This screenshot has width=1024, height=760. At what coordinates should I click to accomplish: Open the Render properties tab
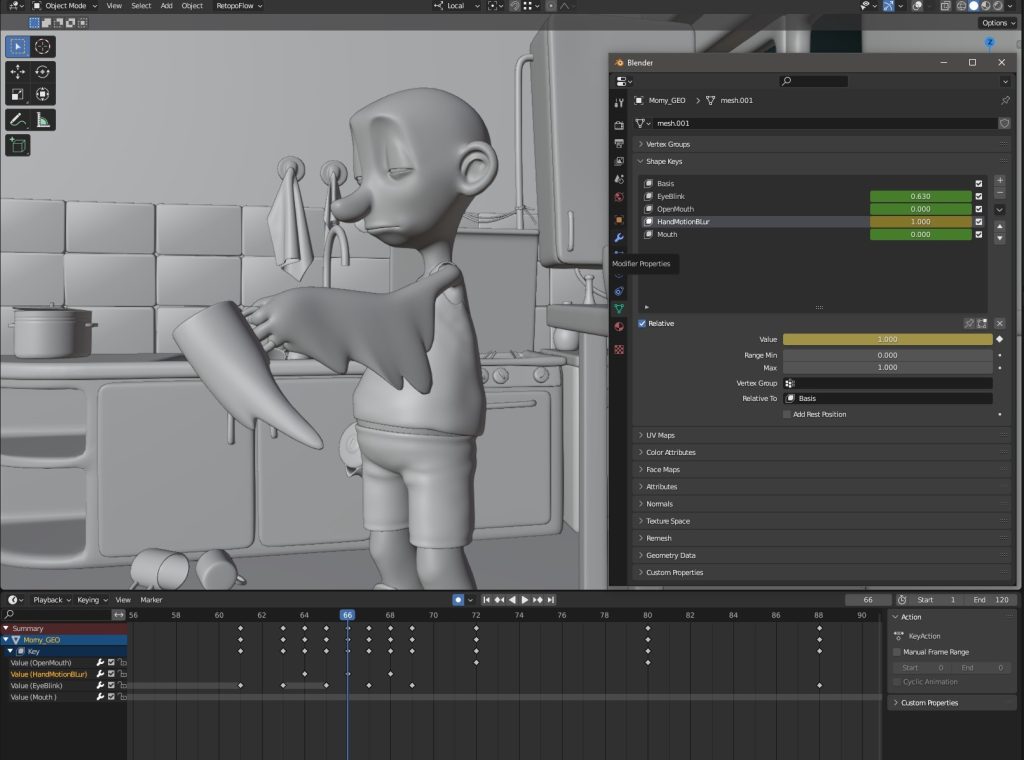coord(618,125)
